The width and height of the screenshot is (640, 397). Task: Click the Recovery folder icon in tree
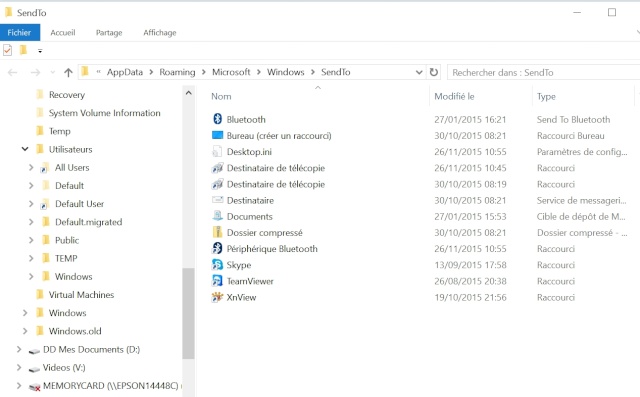[x=40, y=94]
